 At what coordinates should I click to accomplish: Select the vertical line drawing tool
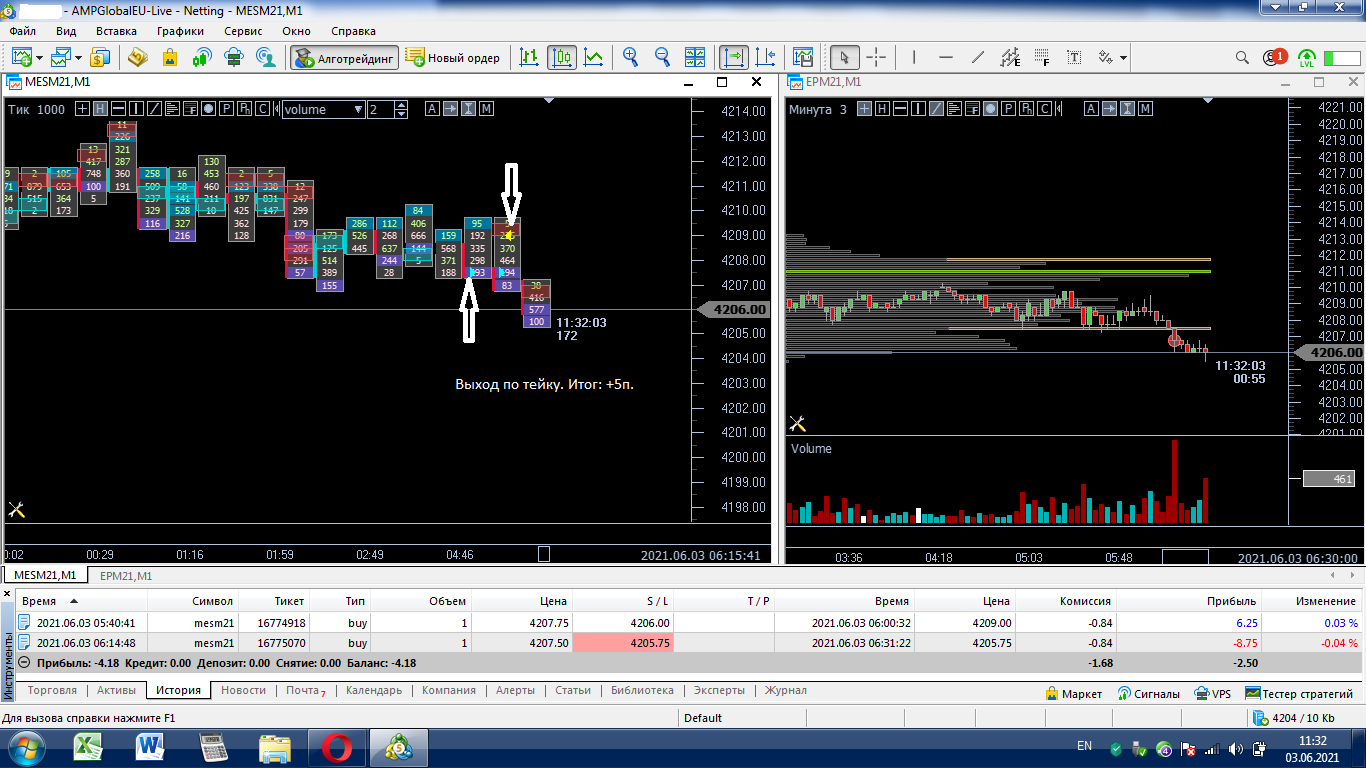[x=914, y=57]
